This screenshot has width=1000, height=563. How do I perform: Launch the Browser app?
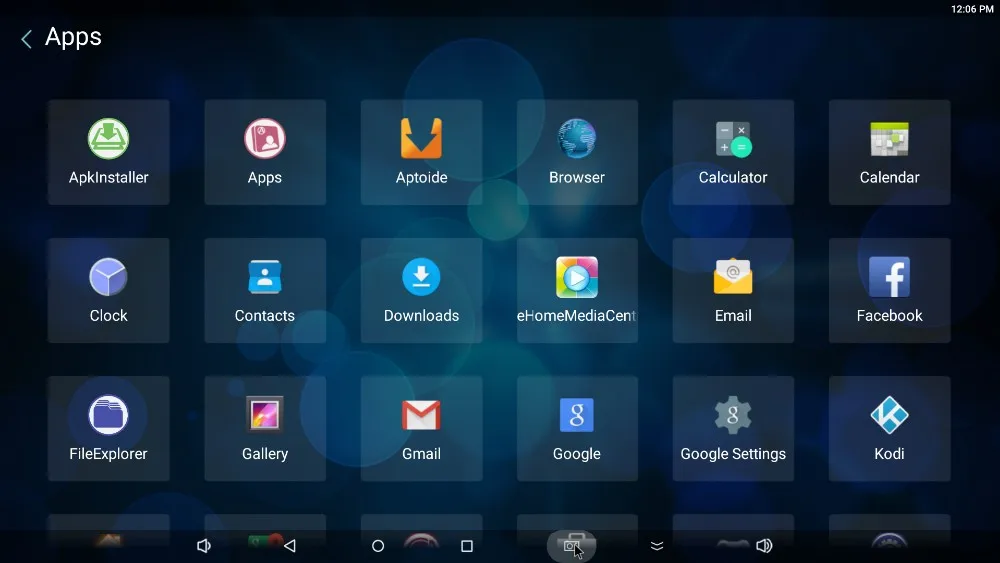(577, 152)
